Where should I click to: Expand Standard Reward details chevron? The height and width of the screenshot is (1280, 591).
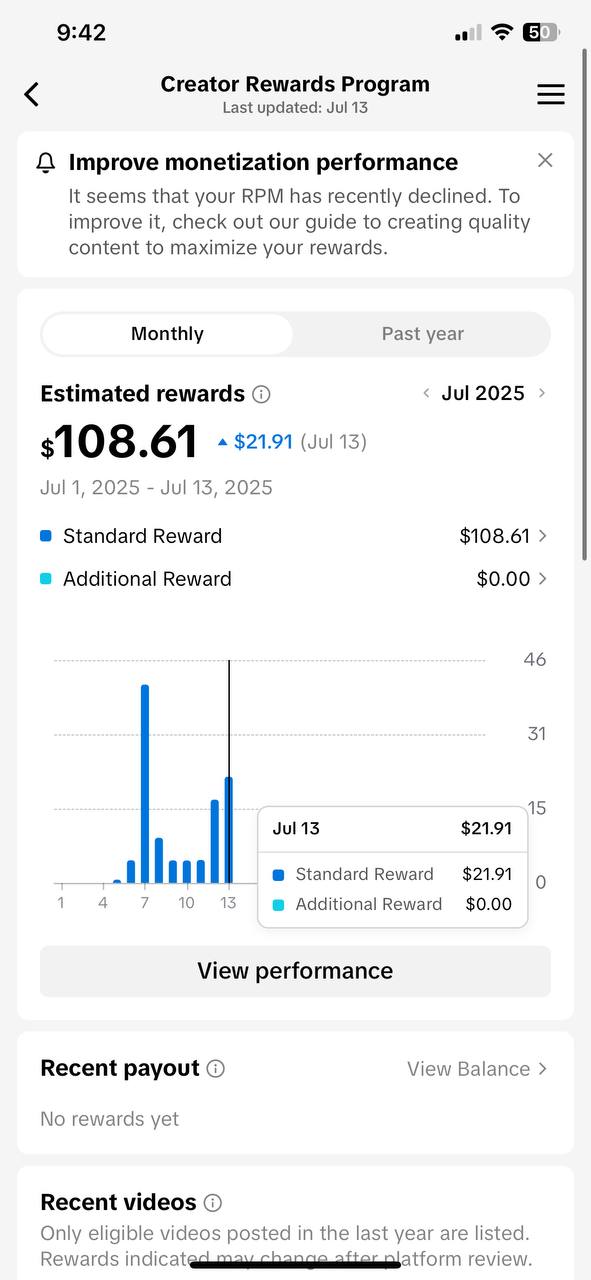click(x=543, y=536)
